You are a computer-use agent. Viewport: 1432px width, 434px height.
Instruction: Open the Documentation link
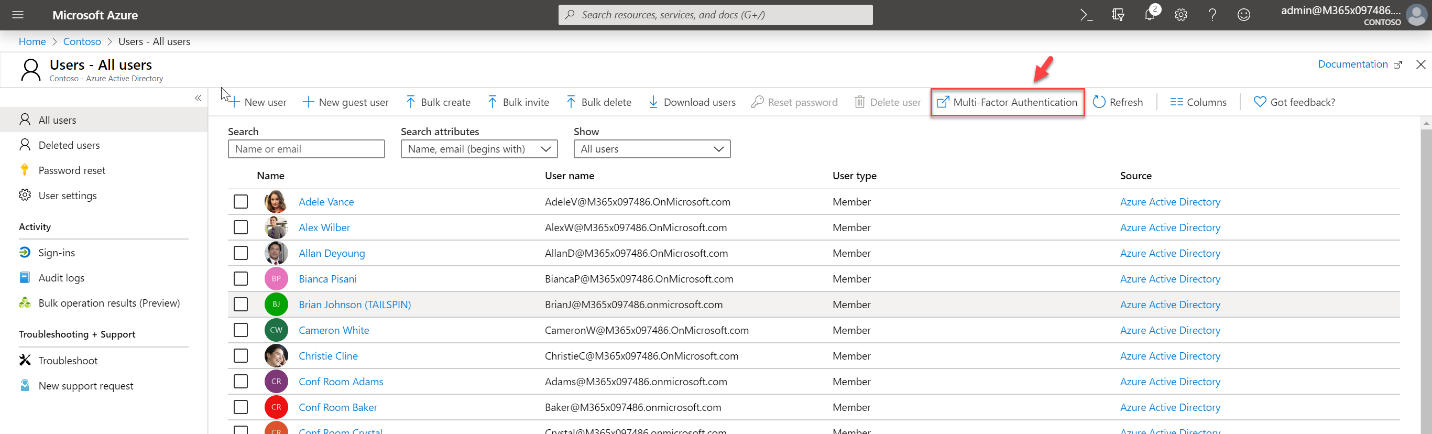tap(1360, 64)
